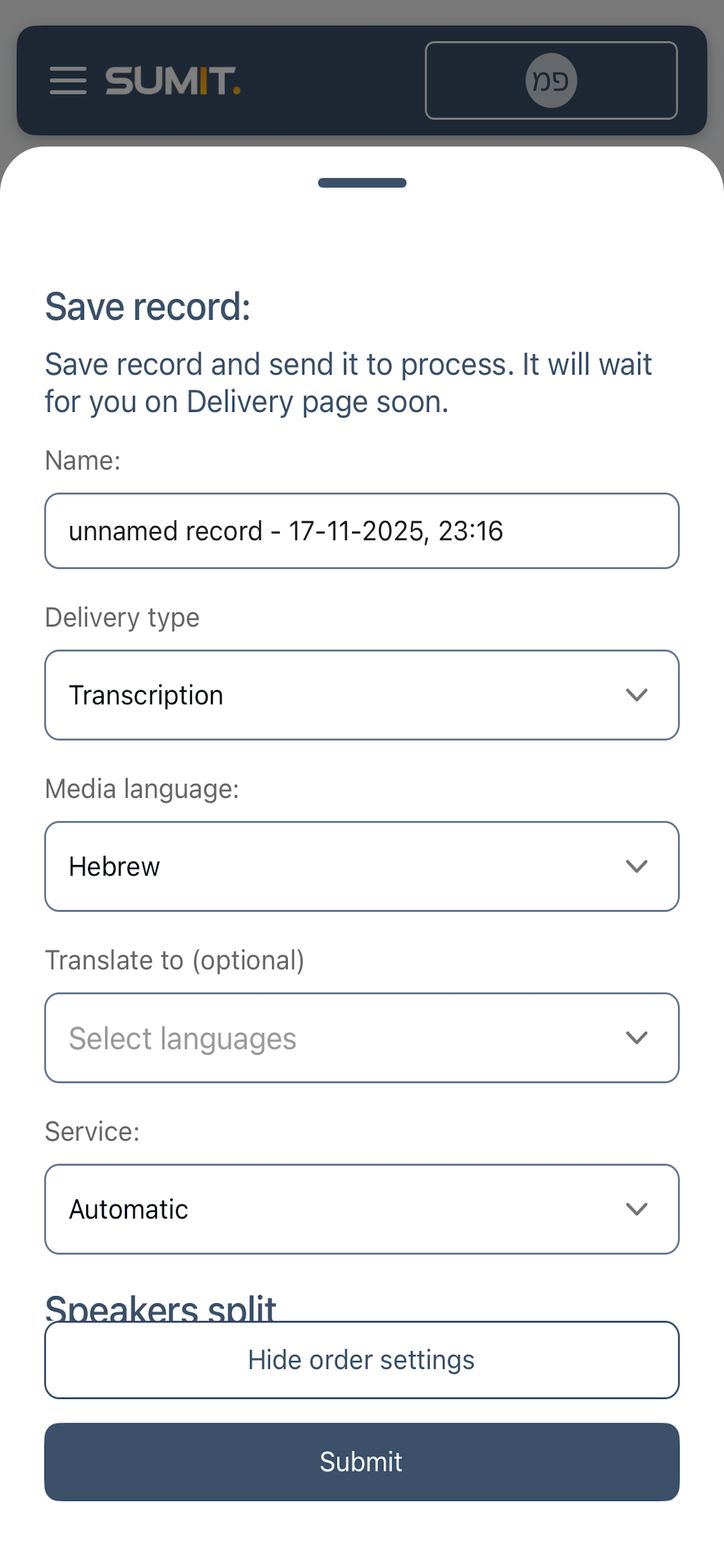The height and width of the screenshot is (1568, 724).
Task: Open the Transcription delivery type dropdown
Action: click(x=362, y=695)
